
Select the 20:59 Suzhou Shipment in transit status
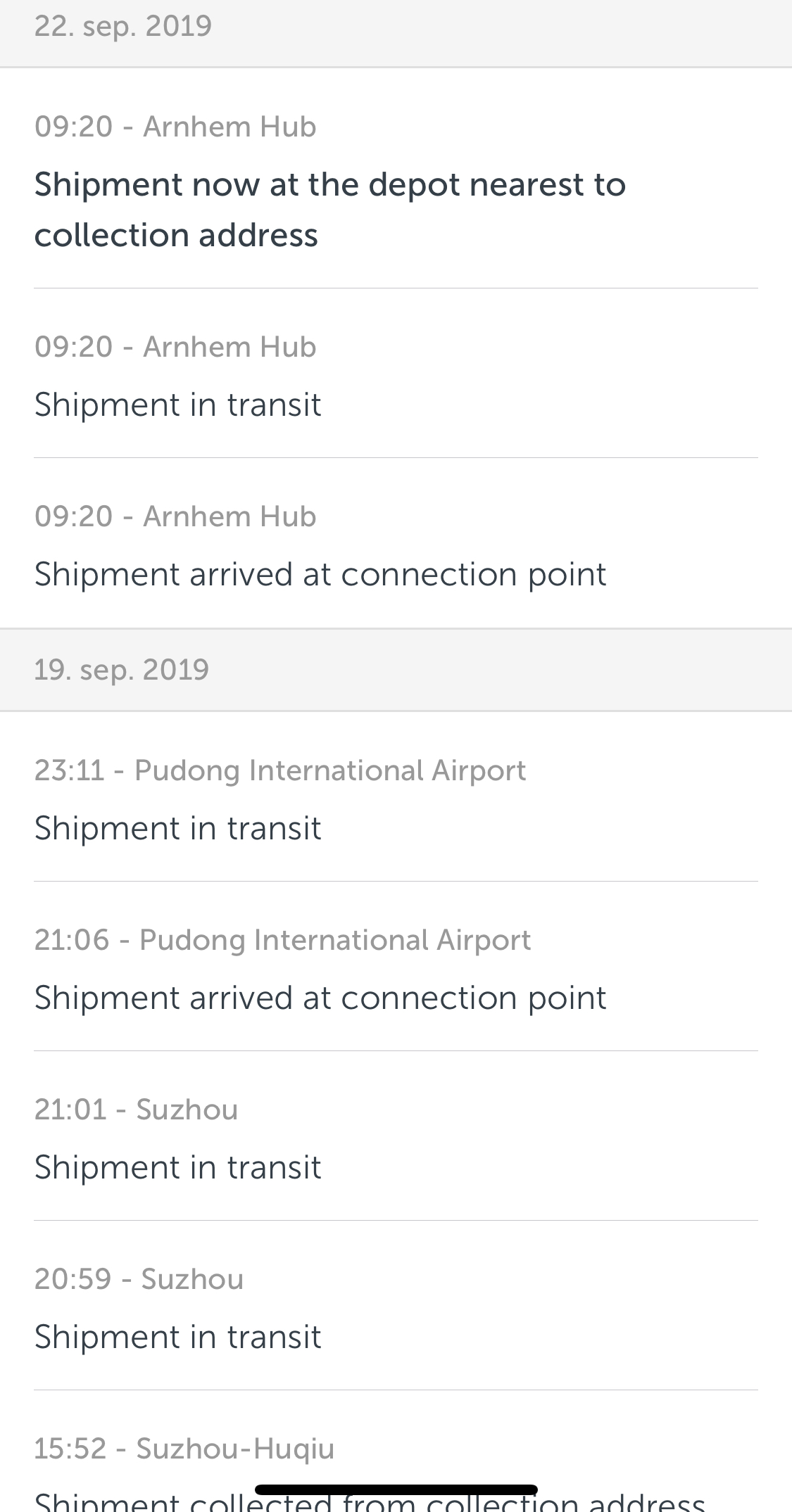pos(177,1337)
